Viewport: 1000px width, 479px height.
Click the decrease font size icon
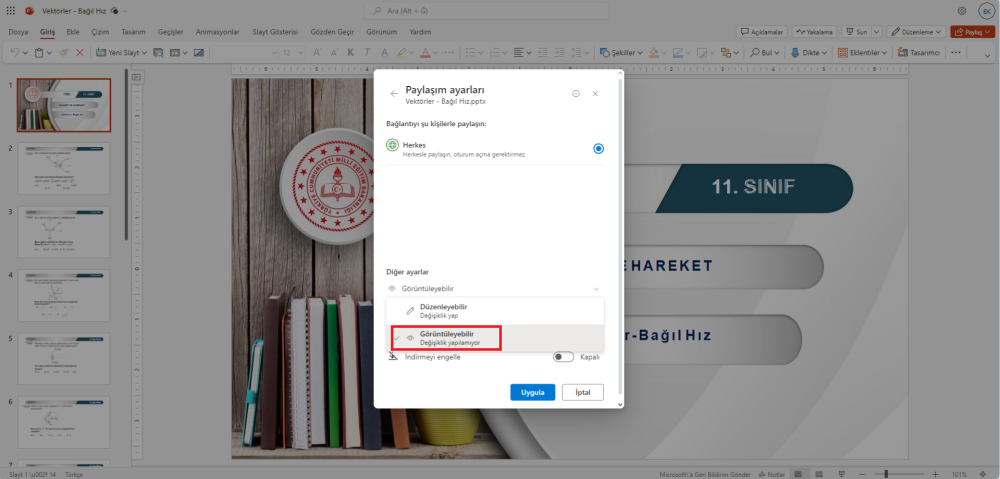(x=334, y=52)
